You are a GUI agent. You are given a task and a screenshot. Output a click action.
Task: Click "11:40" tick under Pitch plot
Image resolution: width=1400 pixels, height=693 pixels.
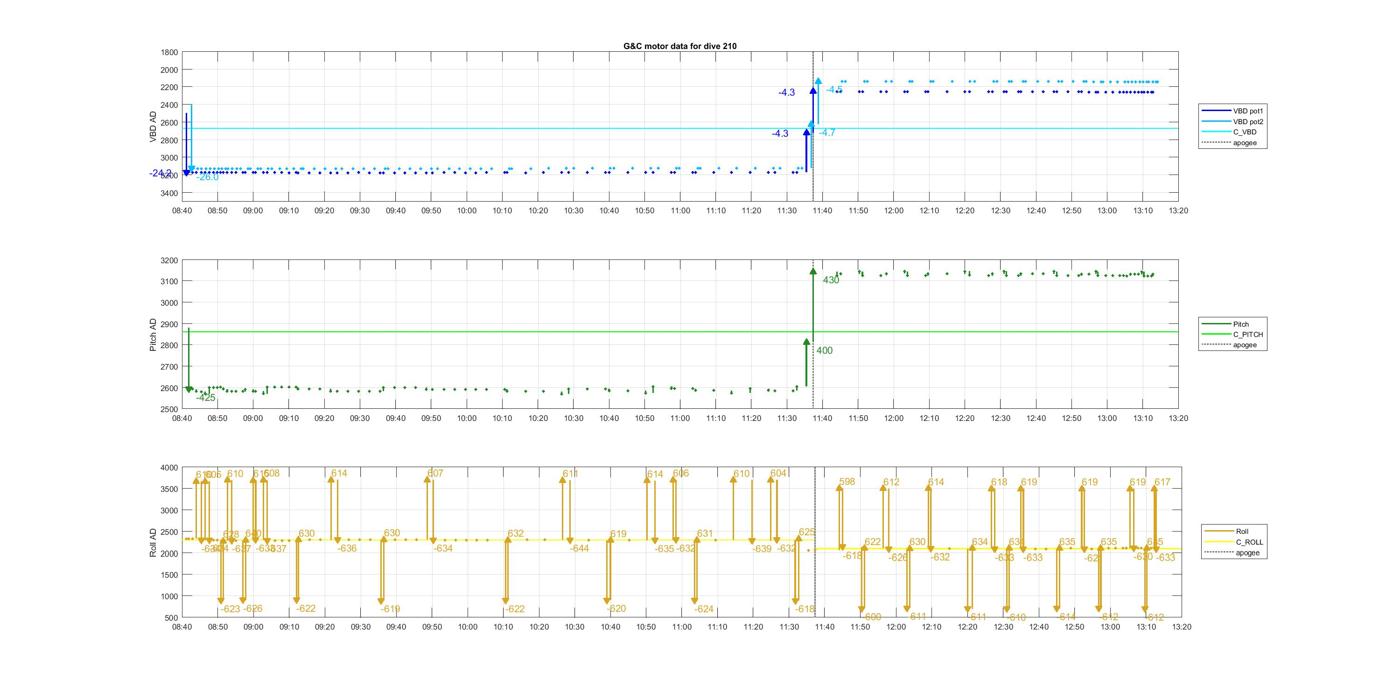coord(823,419)
